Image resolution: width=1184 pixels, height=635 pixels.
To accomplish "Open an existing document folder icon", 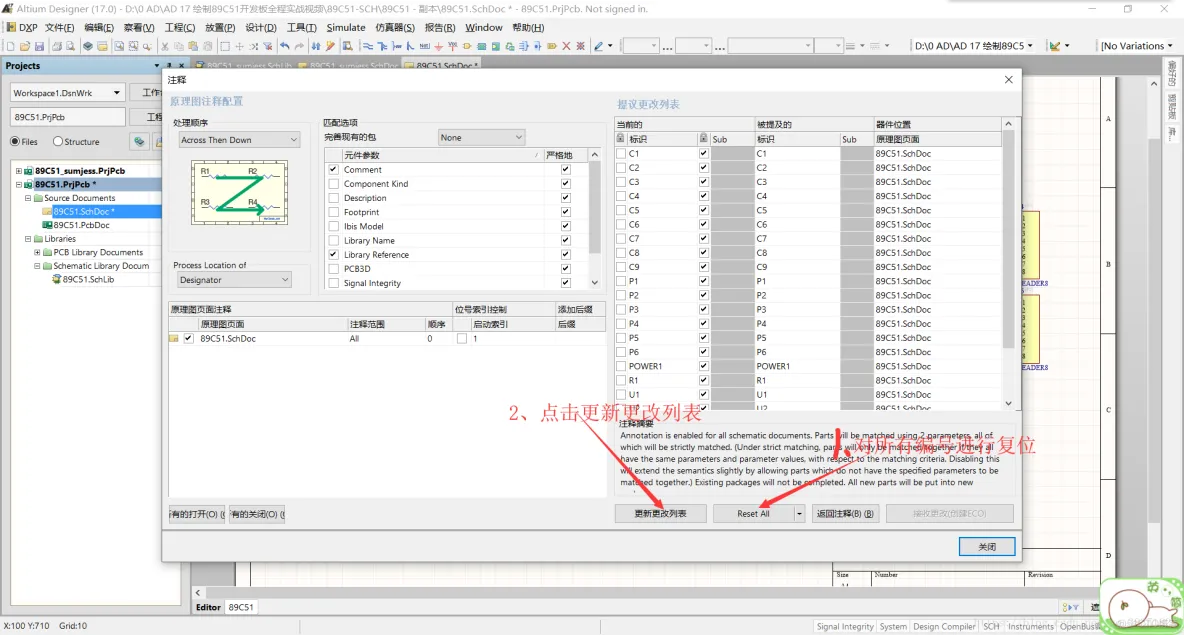I will click(25, 46).
